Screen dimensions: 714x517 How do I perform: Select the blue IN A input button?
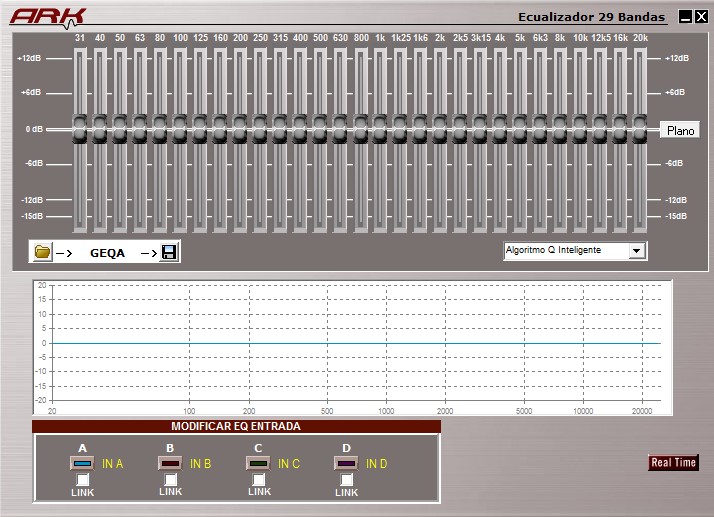82,464
